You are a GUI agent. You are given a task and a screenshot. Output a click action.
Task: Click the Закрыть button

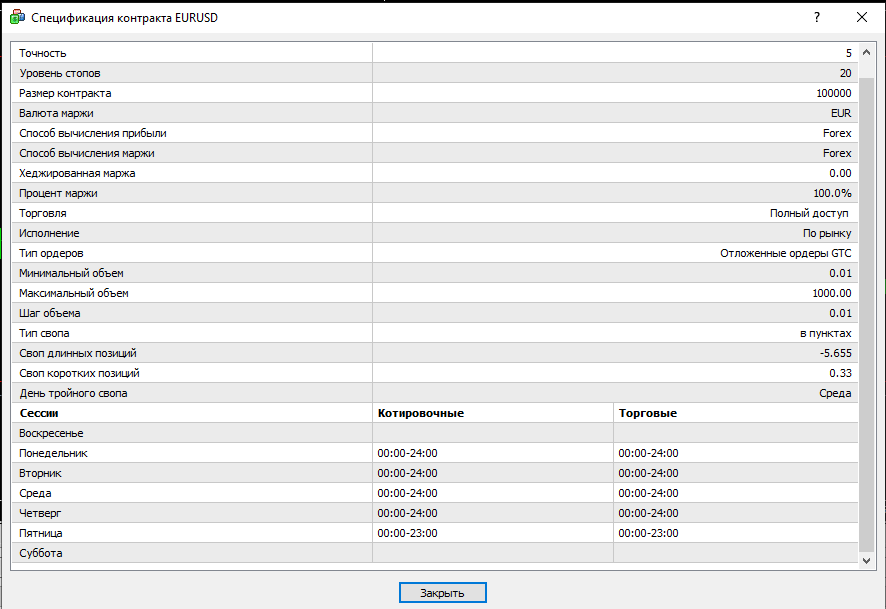[x=442, y=593]
